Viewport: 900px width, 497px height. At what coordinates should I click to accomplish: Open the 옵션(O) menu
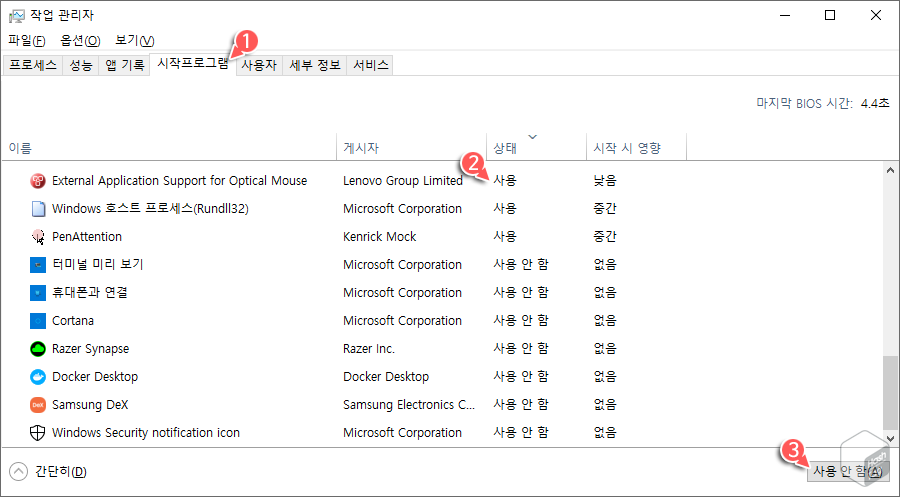tap(80, 40)
